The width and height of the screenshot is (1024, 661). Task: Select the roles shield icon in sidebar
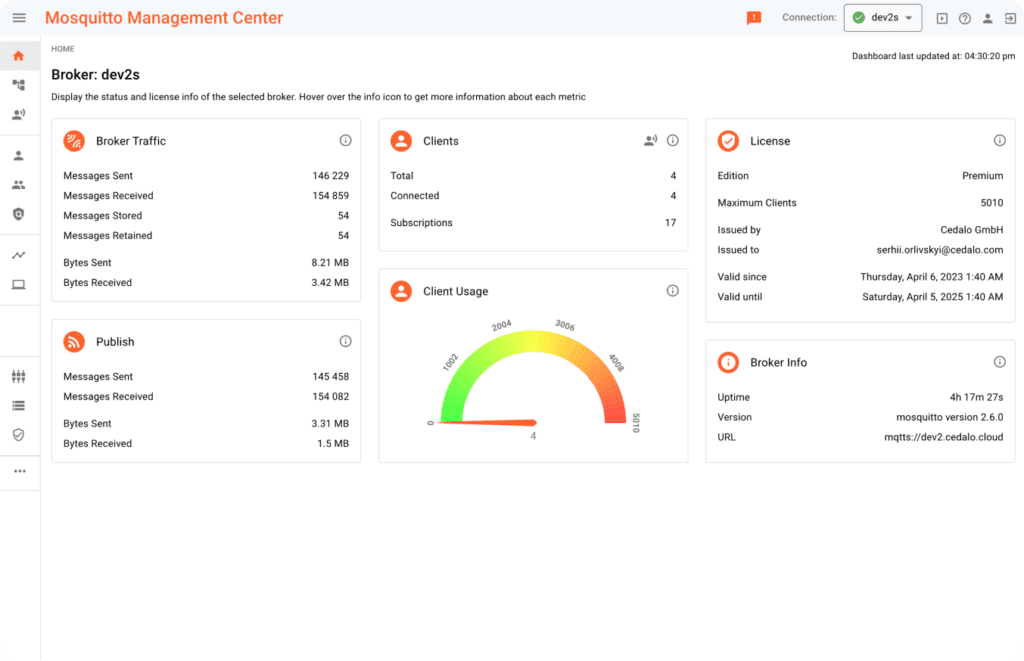pyautogui.click(x=20, y=214)
